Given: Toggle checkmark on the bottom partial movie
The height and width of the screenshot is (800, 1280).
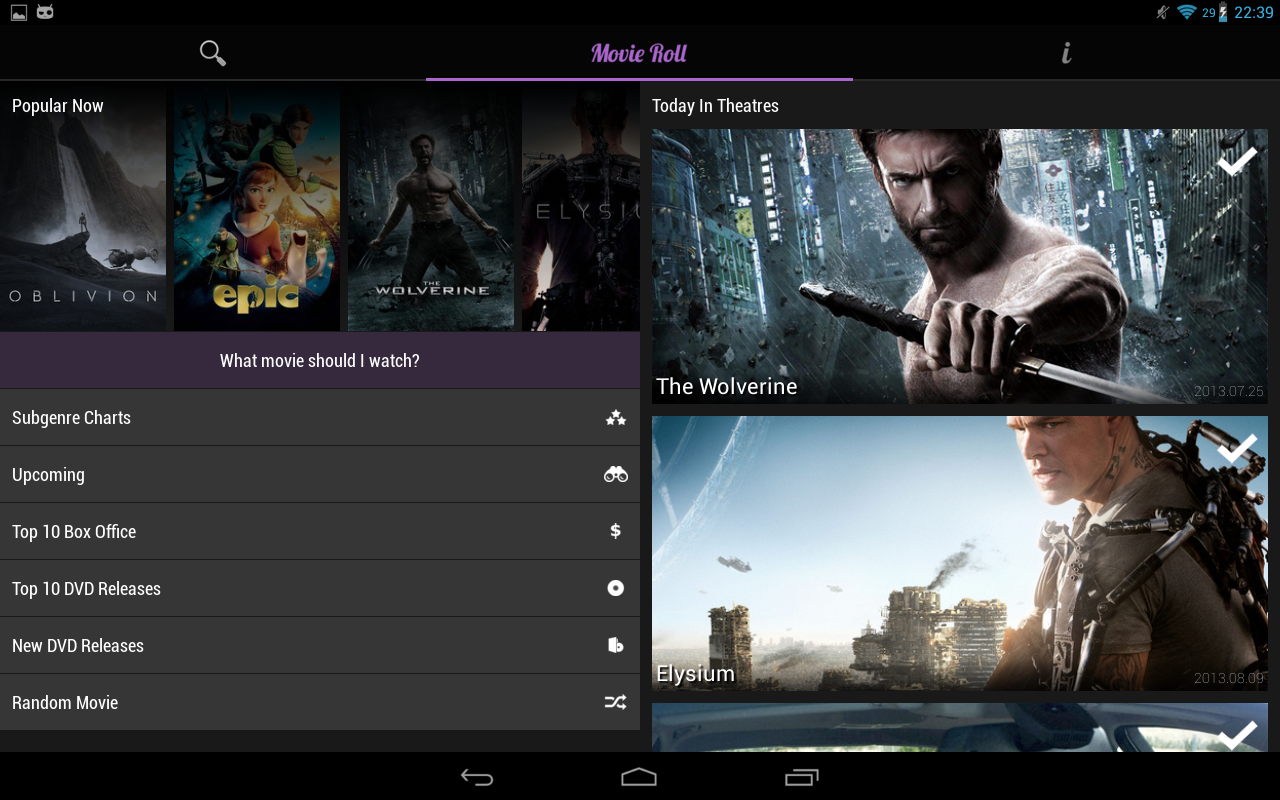Looking at the screenshot, I should pyautogui.click(x=1236, y=735).
